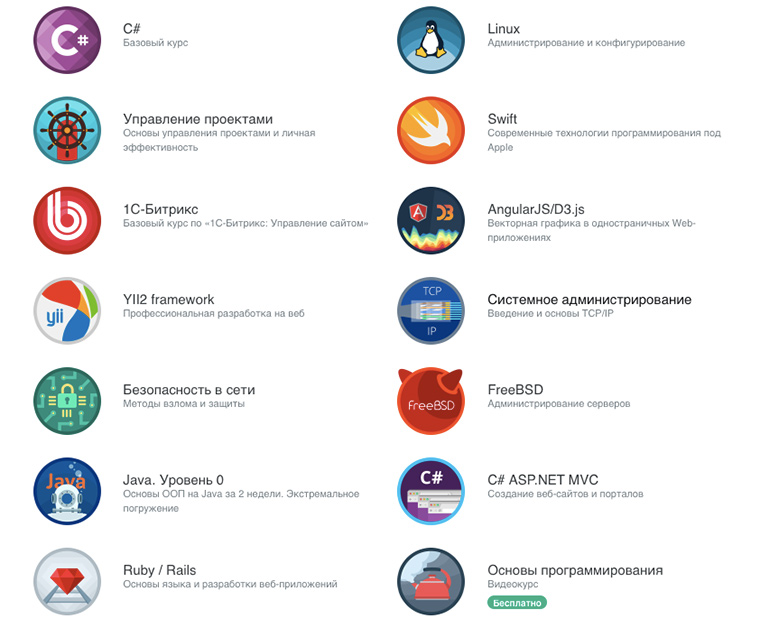
Task: Select the ship wheel project management icon
Action: [x=67, y=130]
